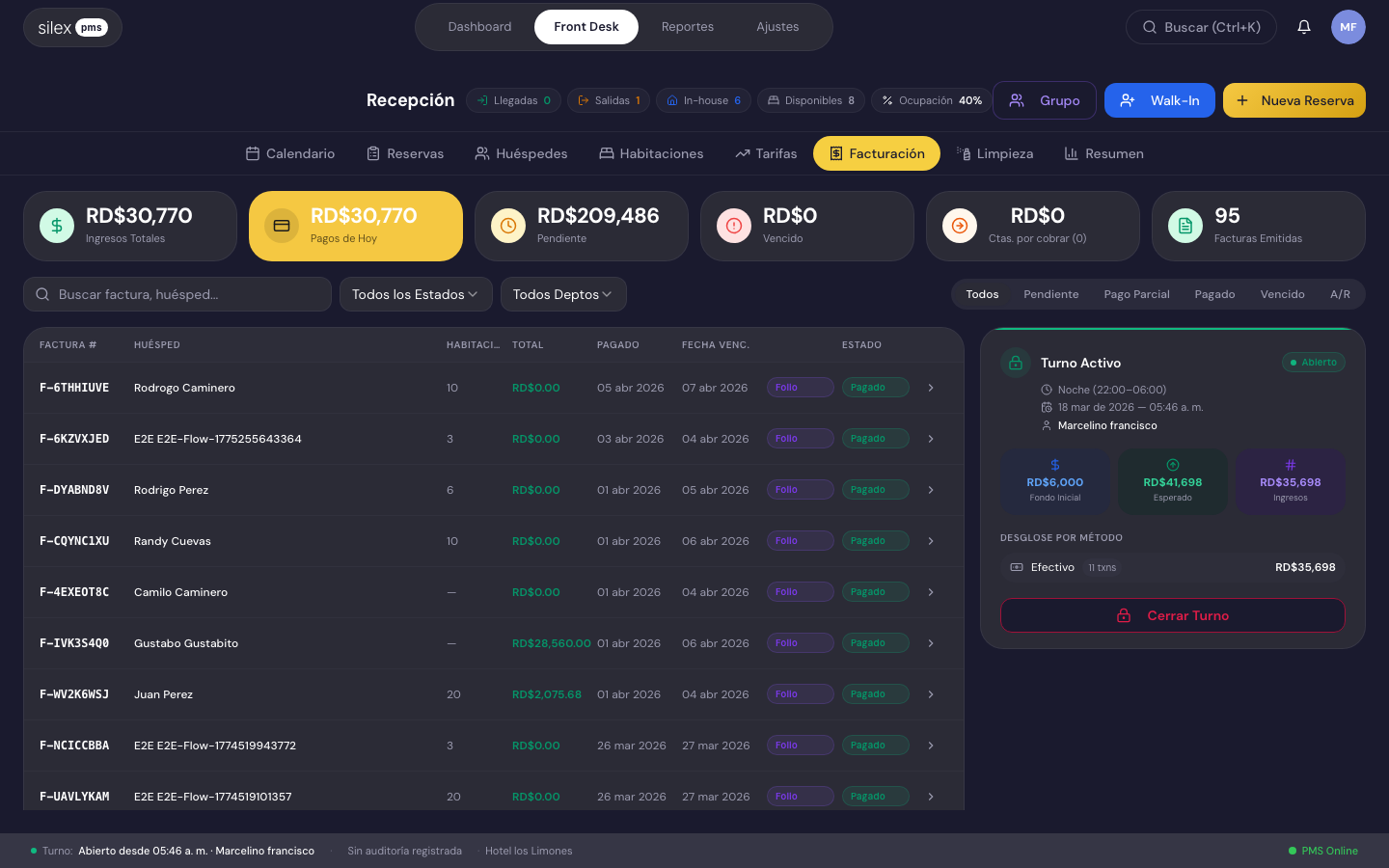The width and height of the screenshot is (1389, 868).
Task: Select the Pago Parcial filter
Action: tap(1136, 294)
